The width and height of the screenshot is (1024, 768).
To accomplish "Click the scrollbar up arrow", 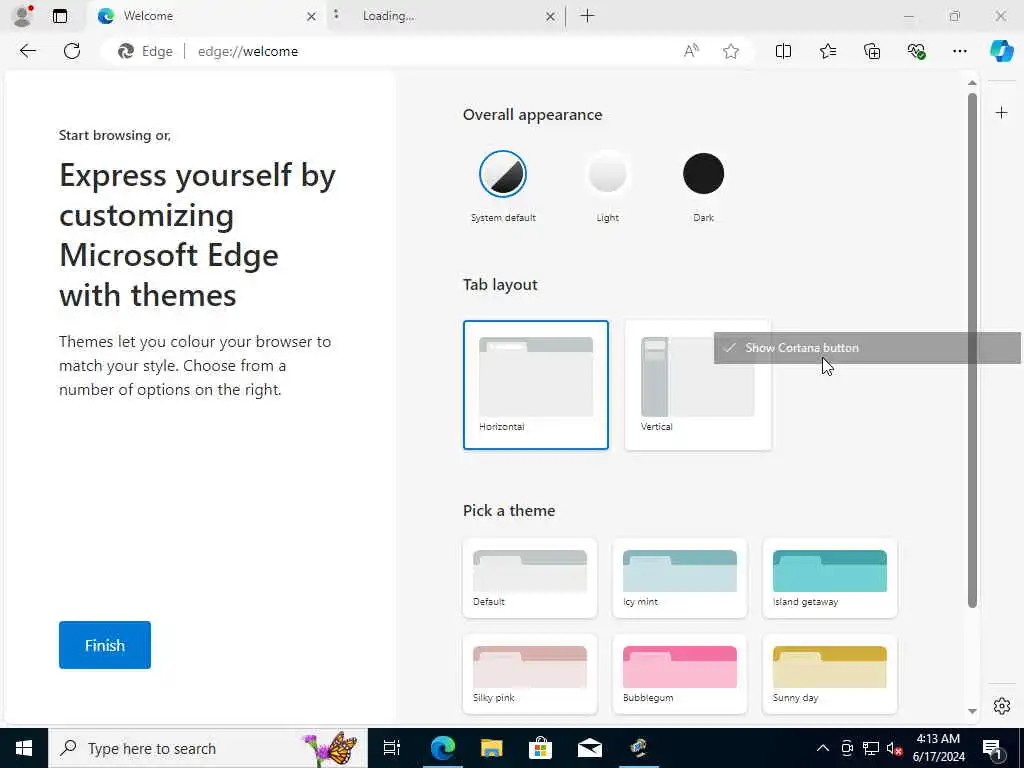I will point(972,83).
